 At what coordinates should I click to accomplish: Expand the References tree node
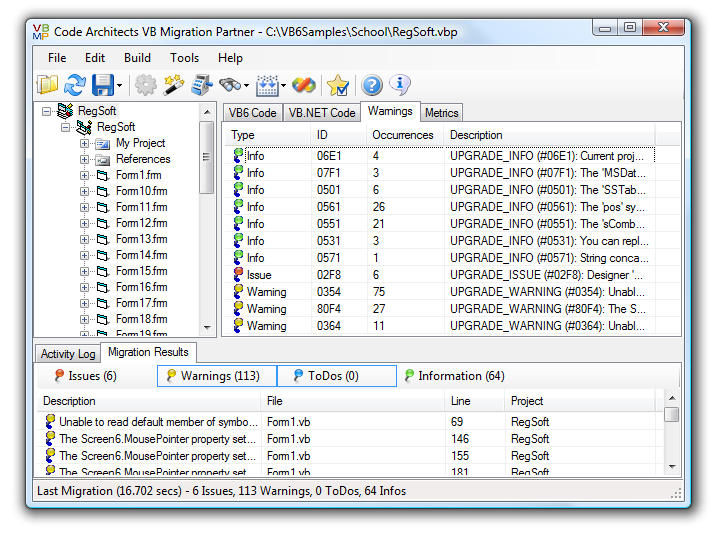pos(84,160)
